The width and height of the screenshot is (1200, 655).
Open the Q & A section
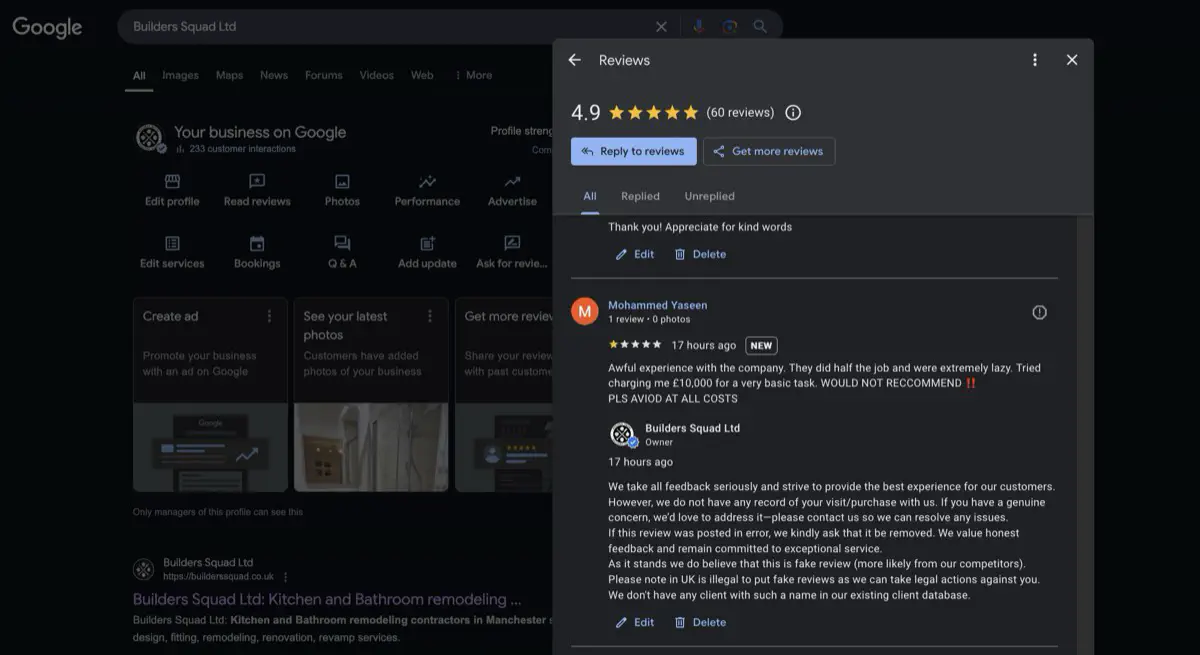click(341, 252)
